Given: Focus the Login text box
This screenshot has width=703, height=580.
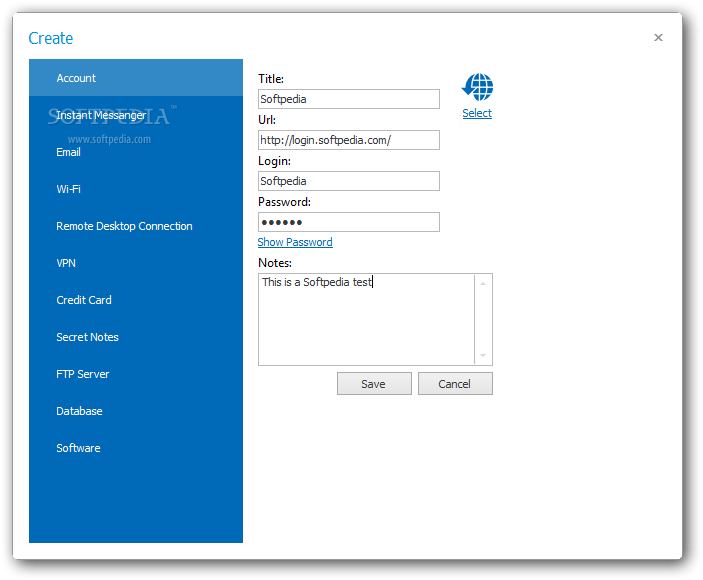Looking at the screenshot, I should tap(349, 181).
